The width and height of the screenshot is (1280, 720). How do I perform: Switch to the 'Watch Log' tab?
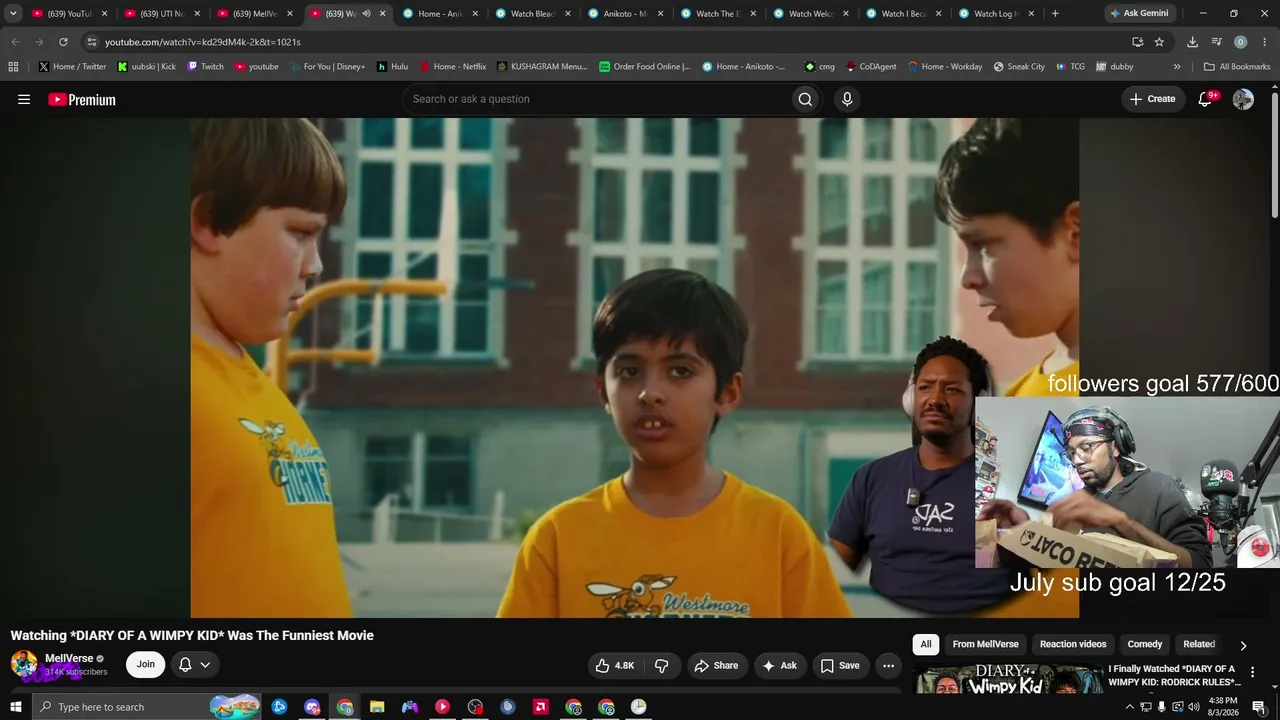[x=996, y=14]
